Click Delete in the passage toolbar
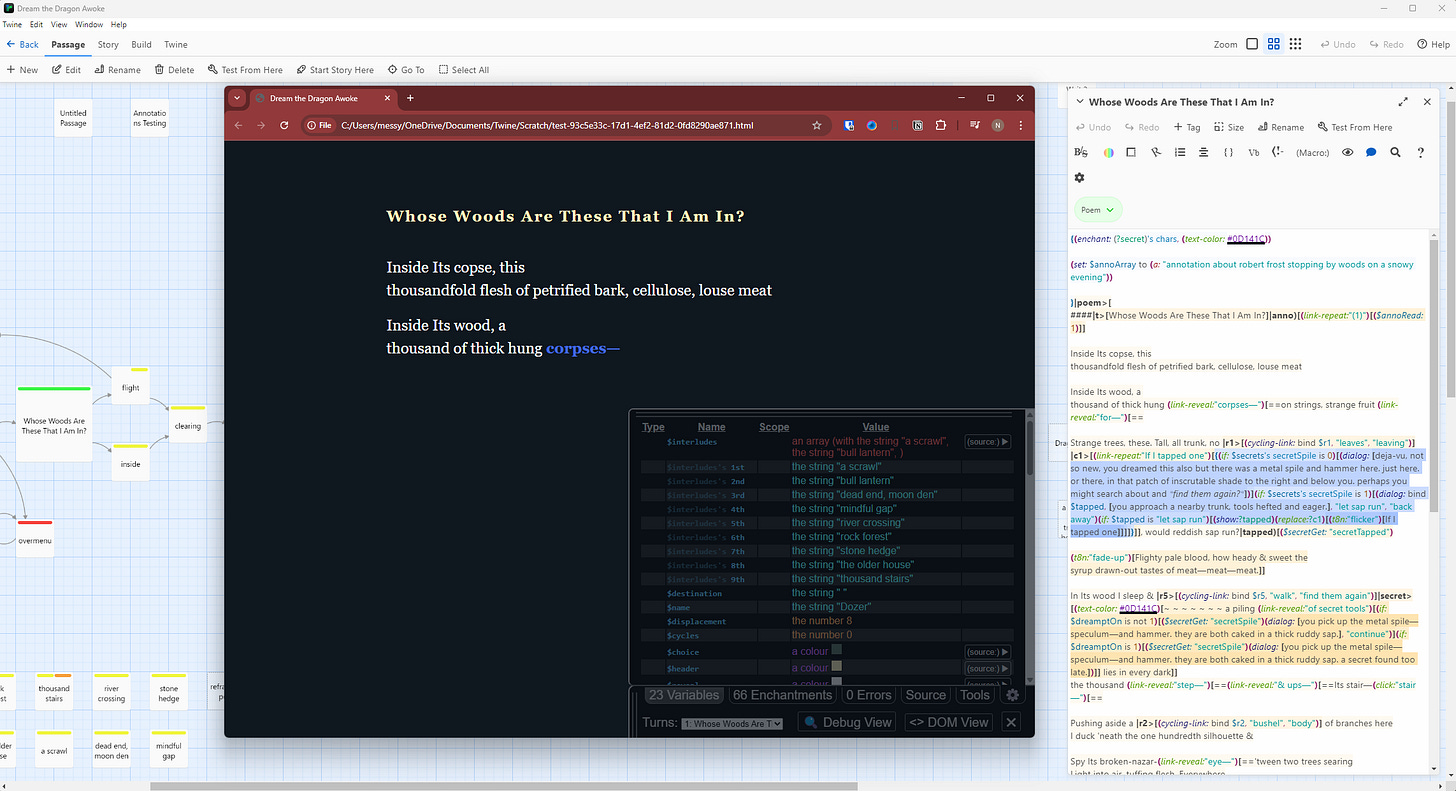The width and height of the screenshot is (1456, 791). (175, 70)
